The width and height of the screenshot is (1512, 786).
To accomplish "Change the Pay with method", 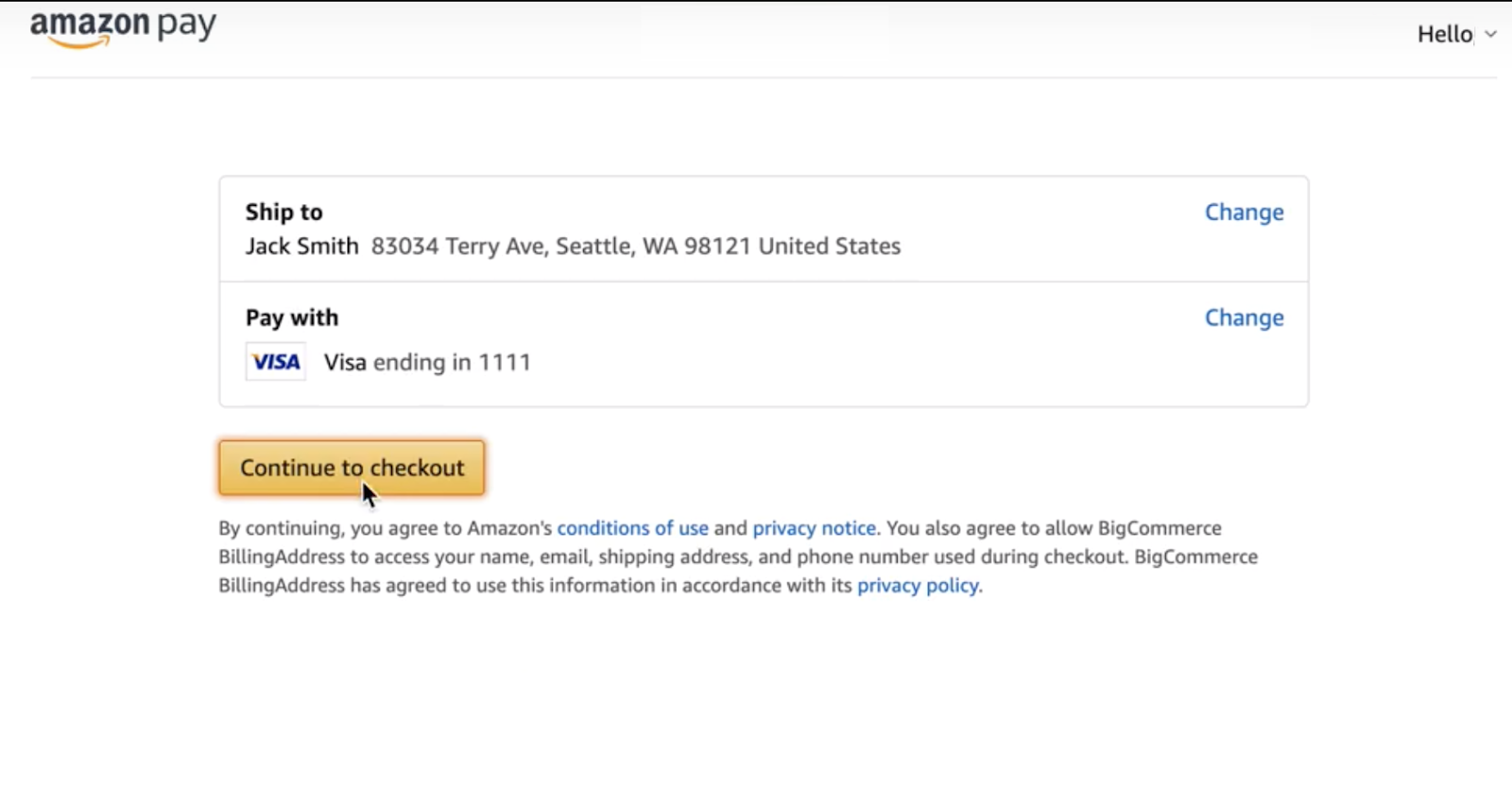I will [1244, 317].
